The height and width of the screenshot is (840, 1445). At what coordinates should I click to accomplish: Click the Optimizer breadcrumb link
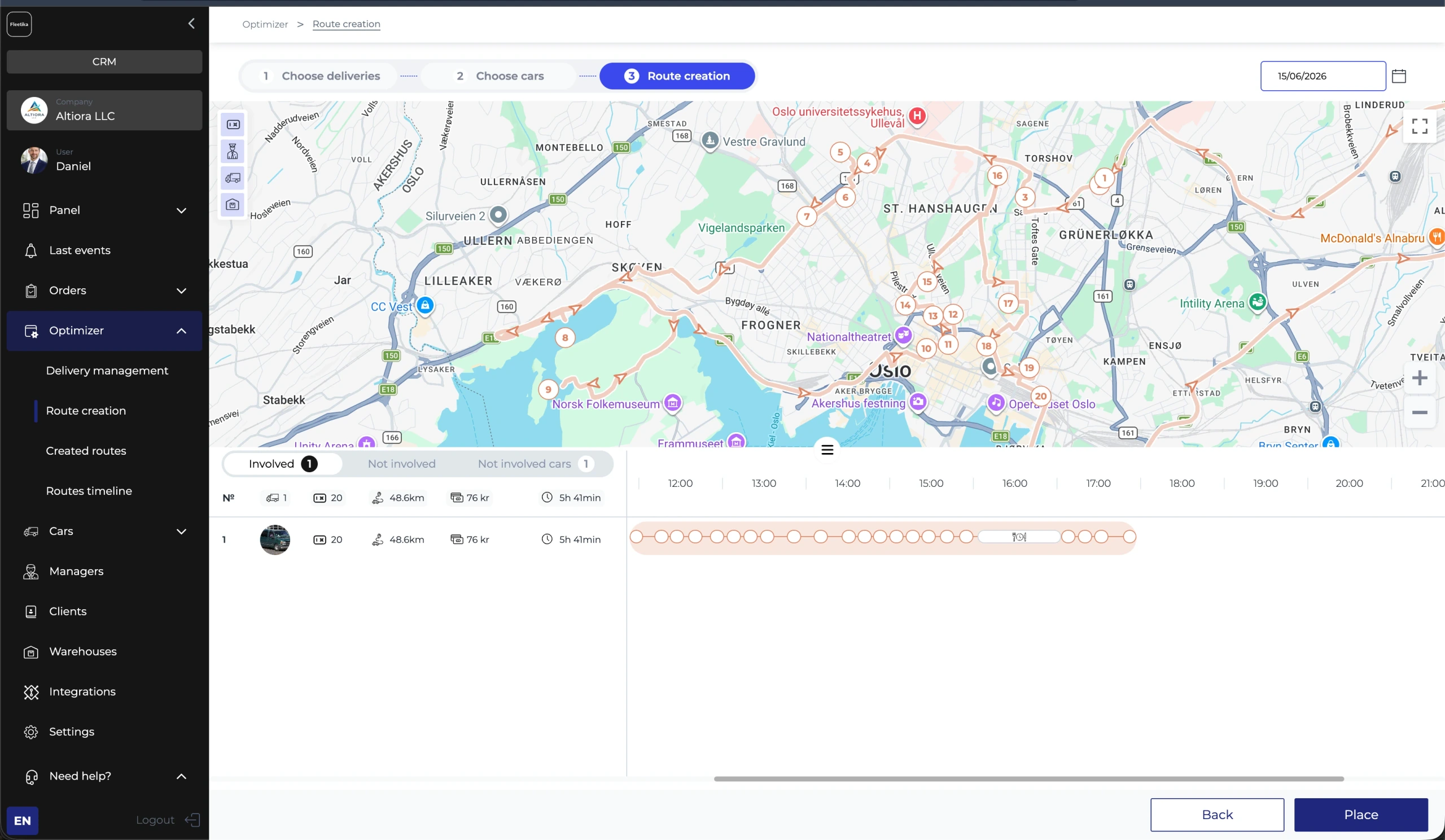(x=265, y=24)
